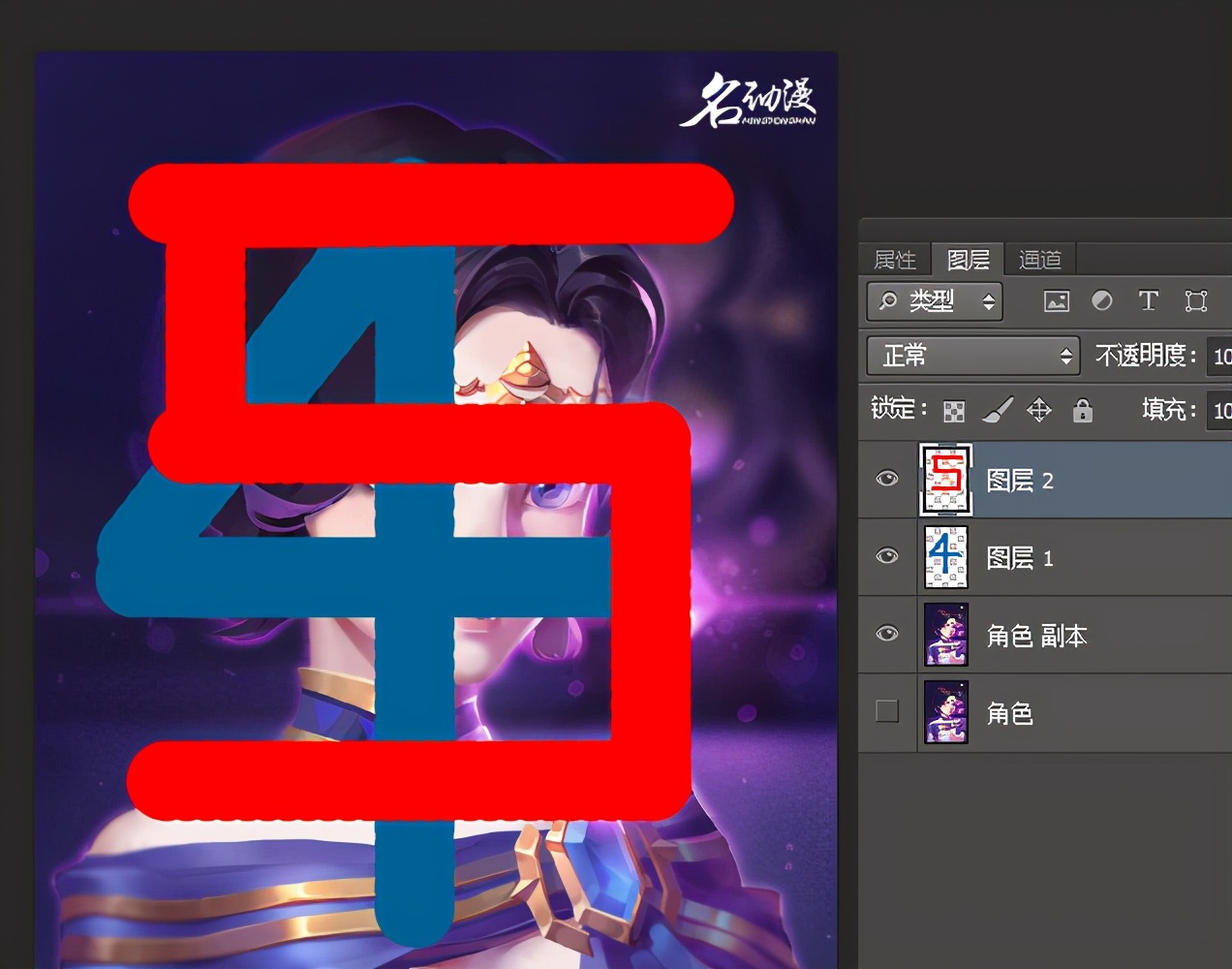Hide the 角色 副本 layer
Image resolution: width=1232 pixels, height=969 pixels.
coord(887,635)
